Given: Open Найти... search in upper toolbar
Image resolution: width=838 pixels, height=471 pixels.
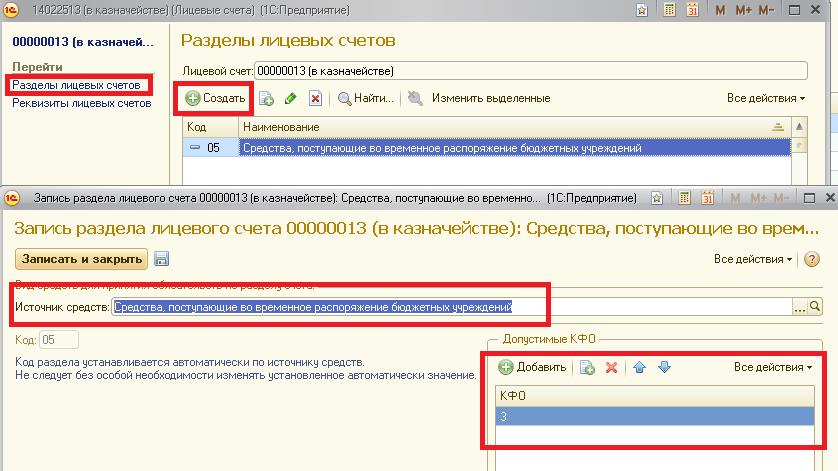Looking at the screenshot, I should point(366,98).
